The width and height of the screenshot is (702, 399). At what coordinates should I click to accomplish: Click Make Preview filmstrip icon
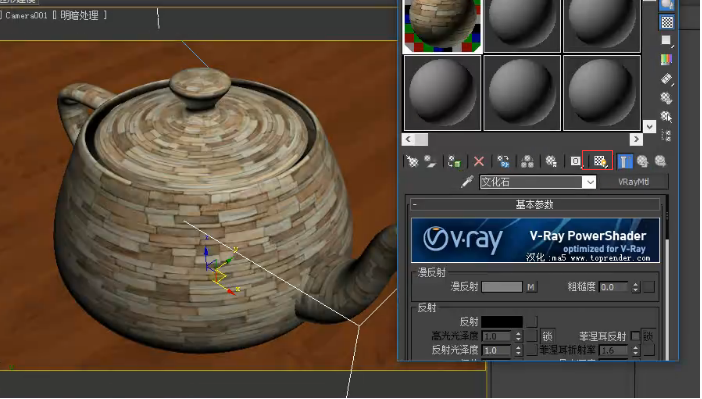click(667, 79)
